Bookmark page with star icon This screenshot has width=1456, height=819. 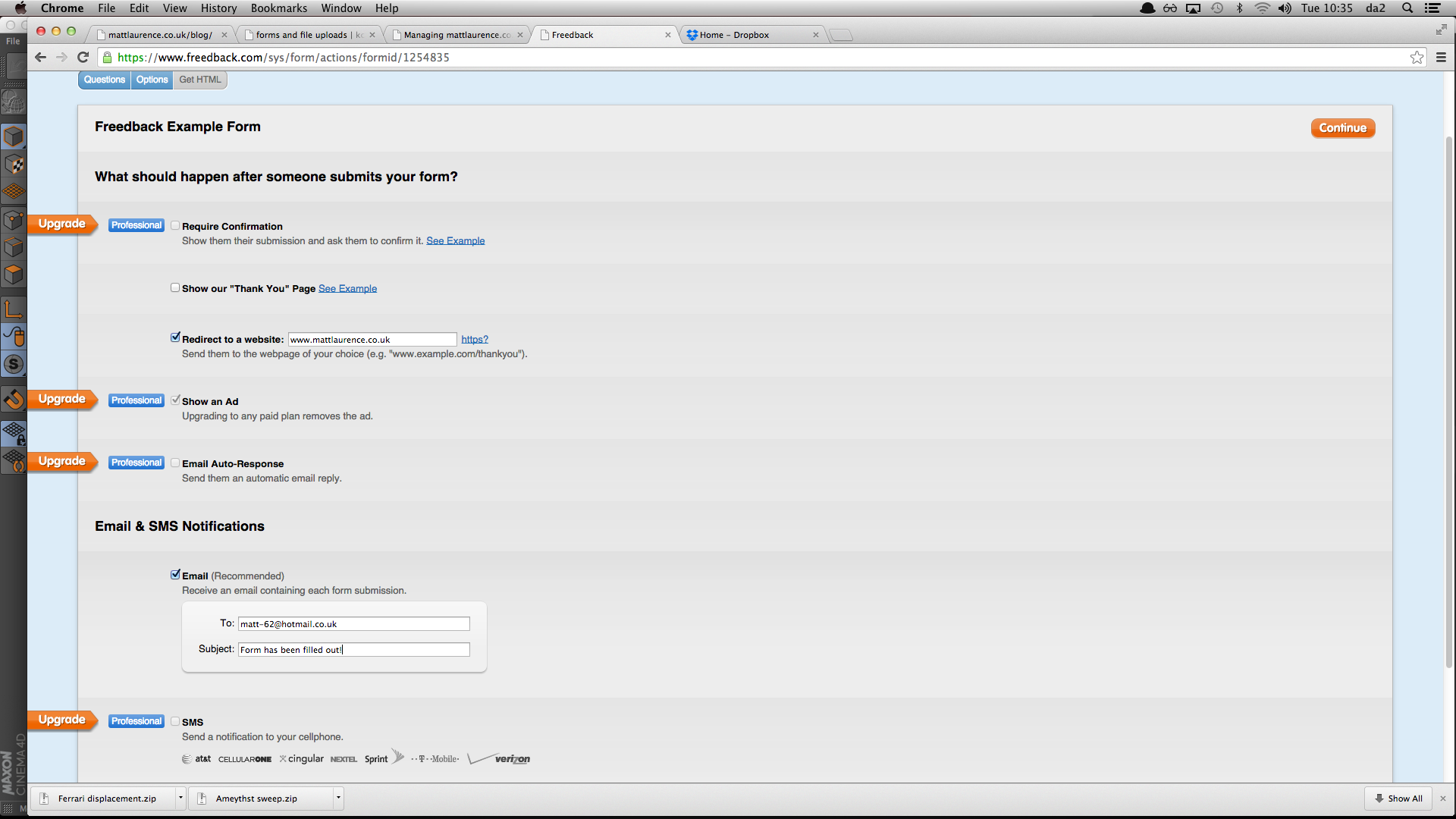[x=1417, y=58]
